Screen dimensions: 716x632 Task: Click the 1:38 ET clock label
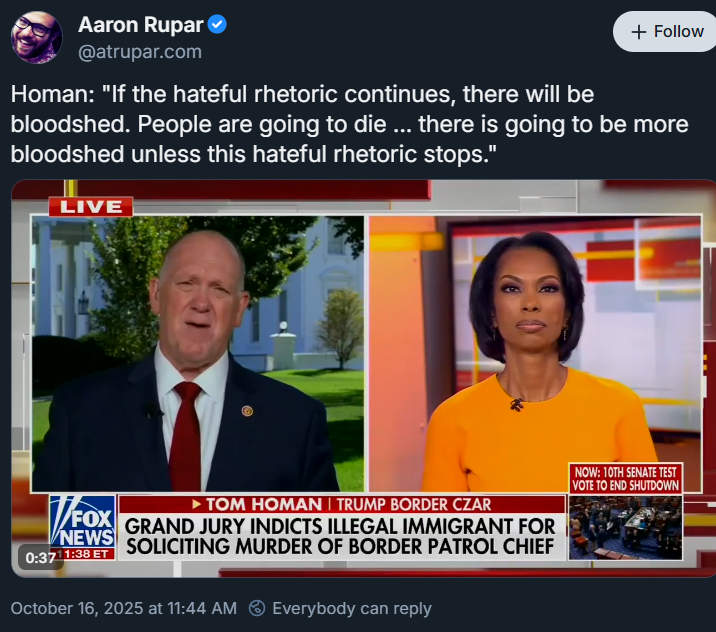[87, 554]
